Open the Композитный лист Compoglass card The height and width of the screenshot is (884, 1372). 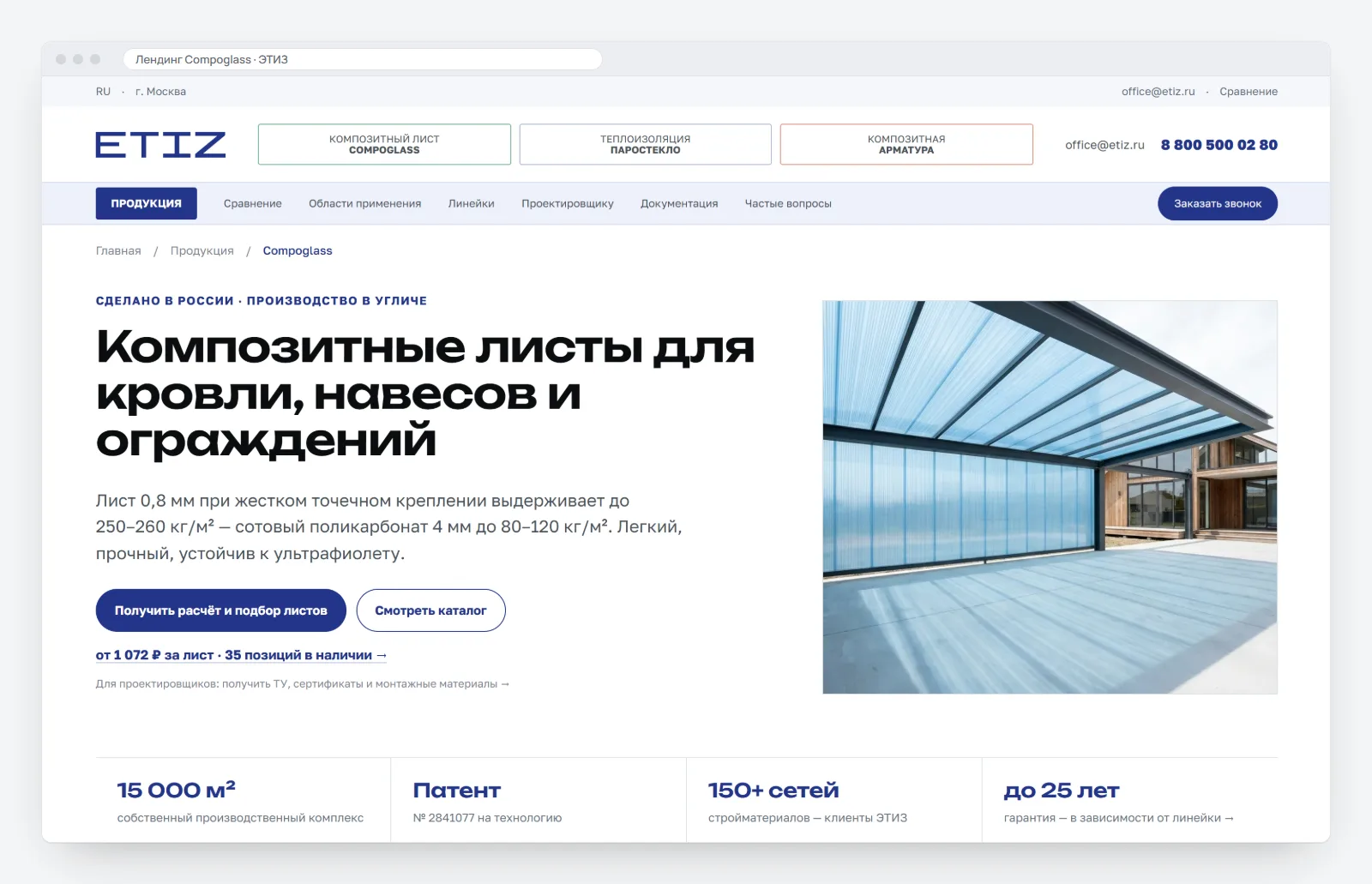pos(384,144)
